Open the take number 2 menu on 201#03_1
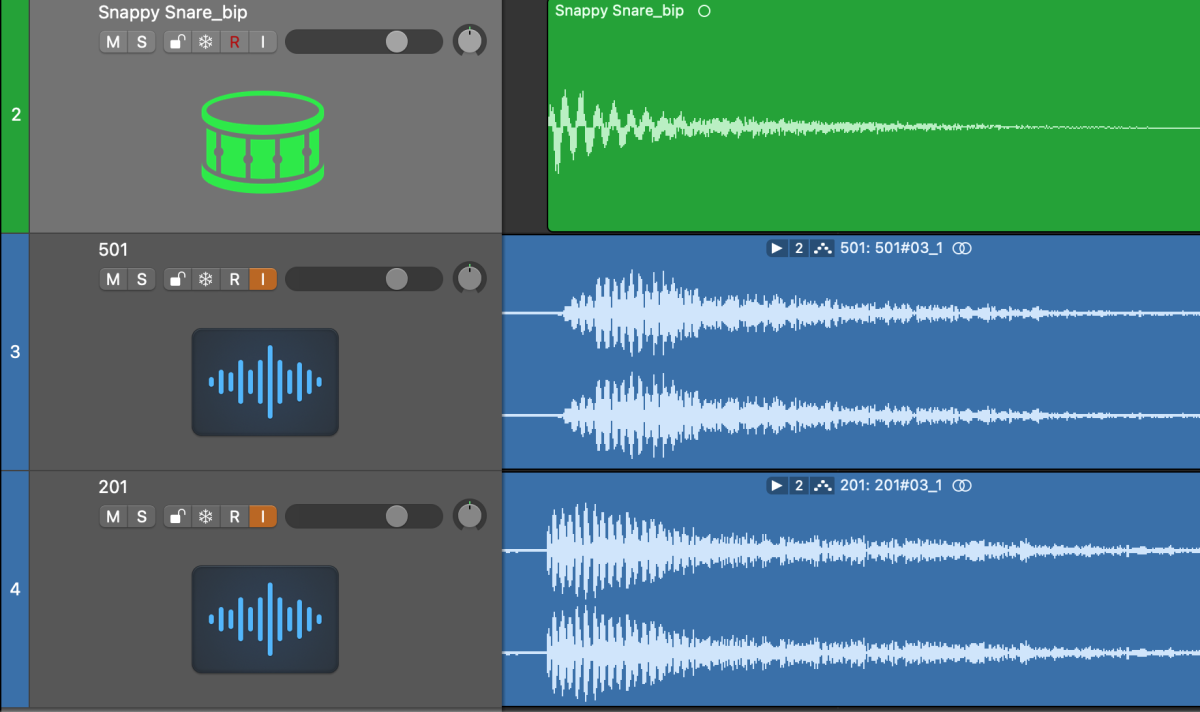Screen dimensions: 1200x712 (x=799, y=485)
